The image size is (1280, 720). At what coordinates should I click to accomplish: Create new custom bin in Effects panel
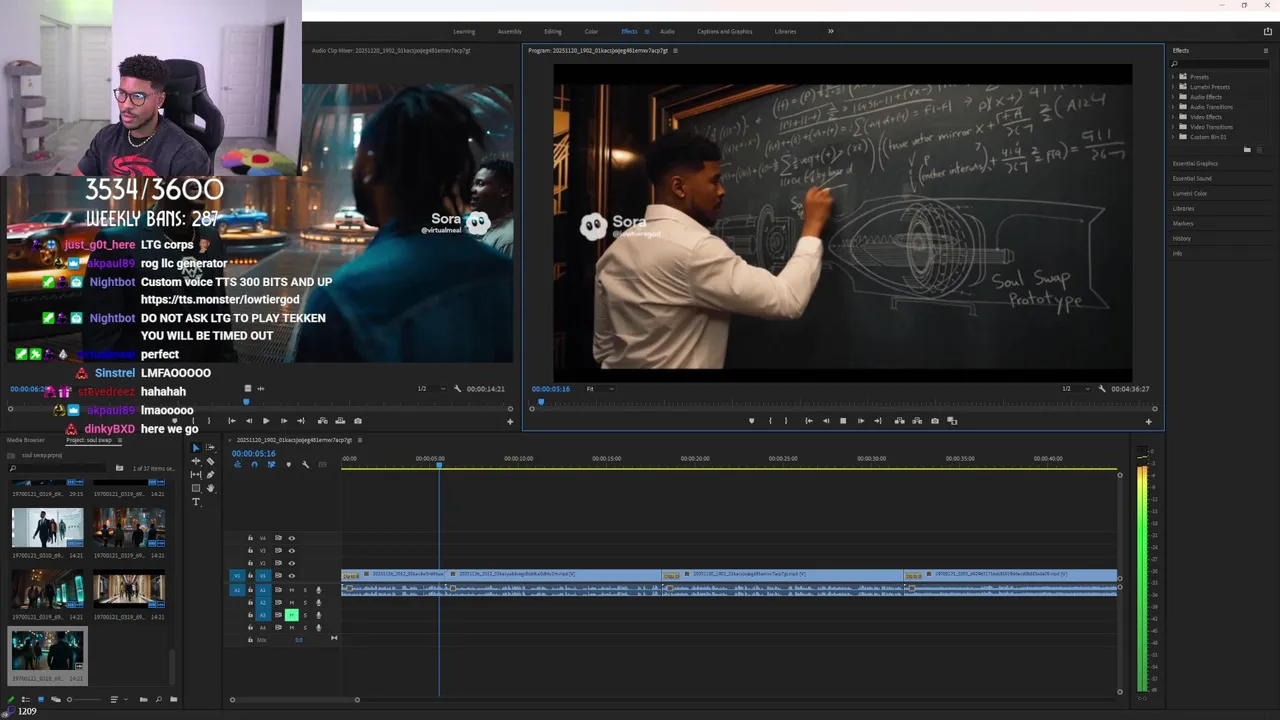(x=1247, y=149)
